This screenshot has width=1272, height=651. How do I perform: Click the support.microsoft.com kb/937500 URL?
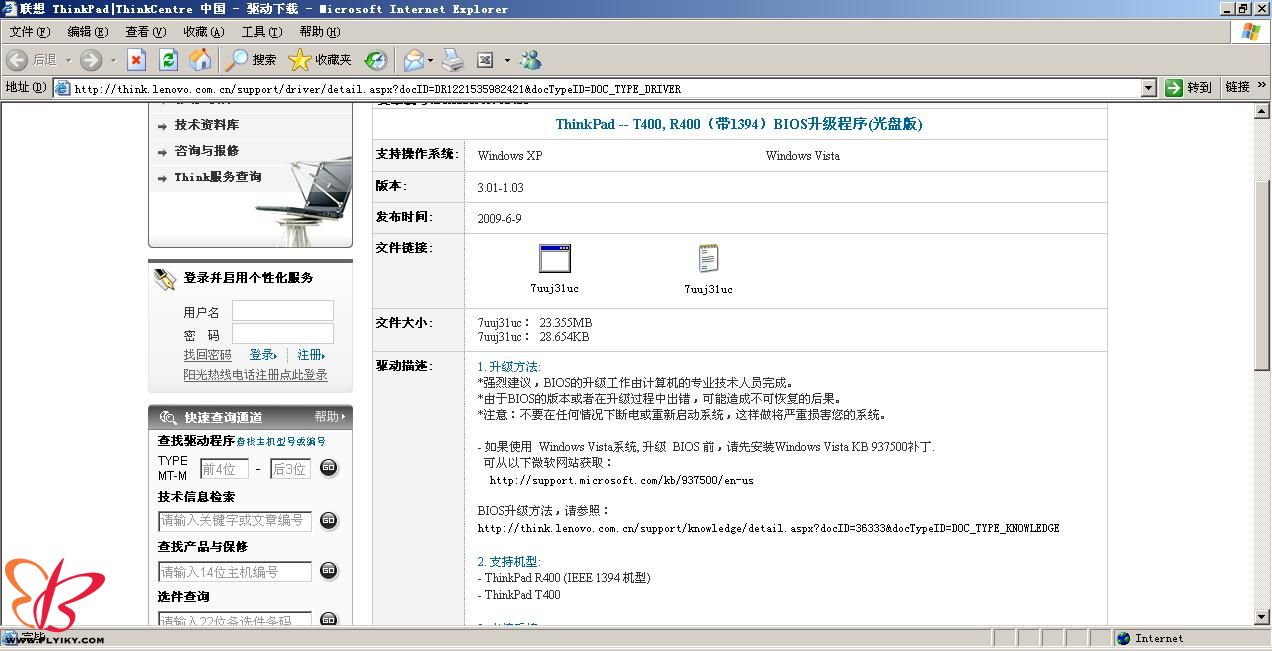click(621, 480)
